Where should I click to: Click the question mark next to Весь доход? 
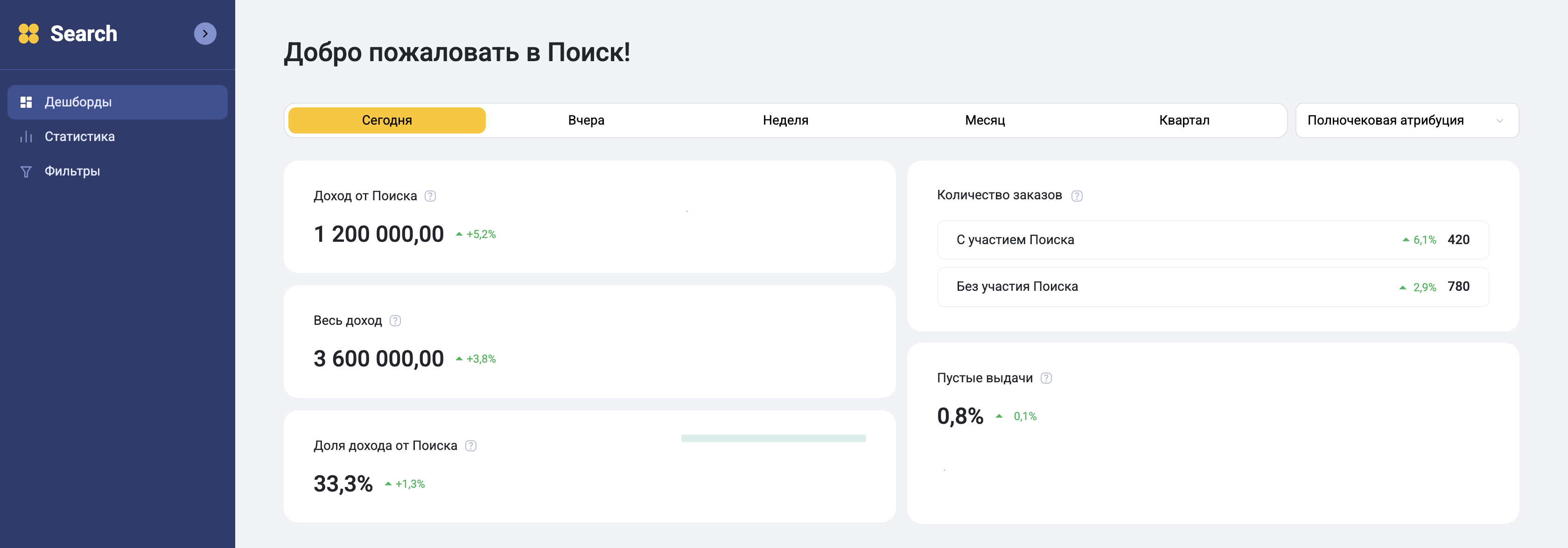pos(395,320)
